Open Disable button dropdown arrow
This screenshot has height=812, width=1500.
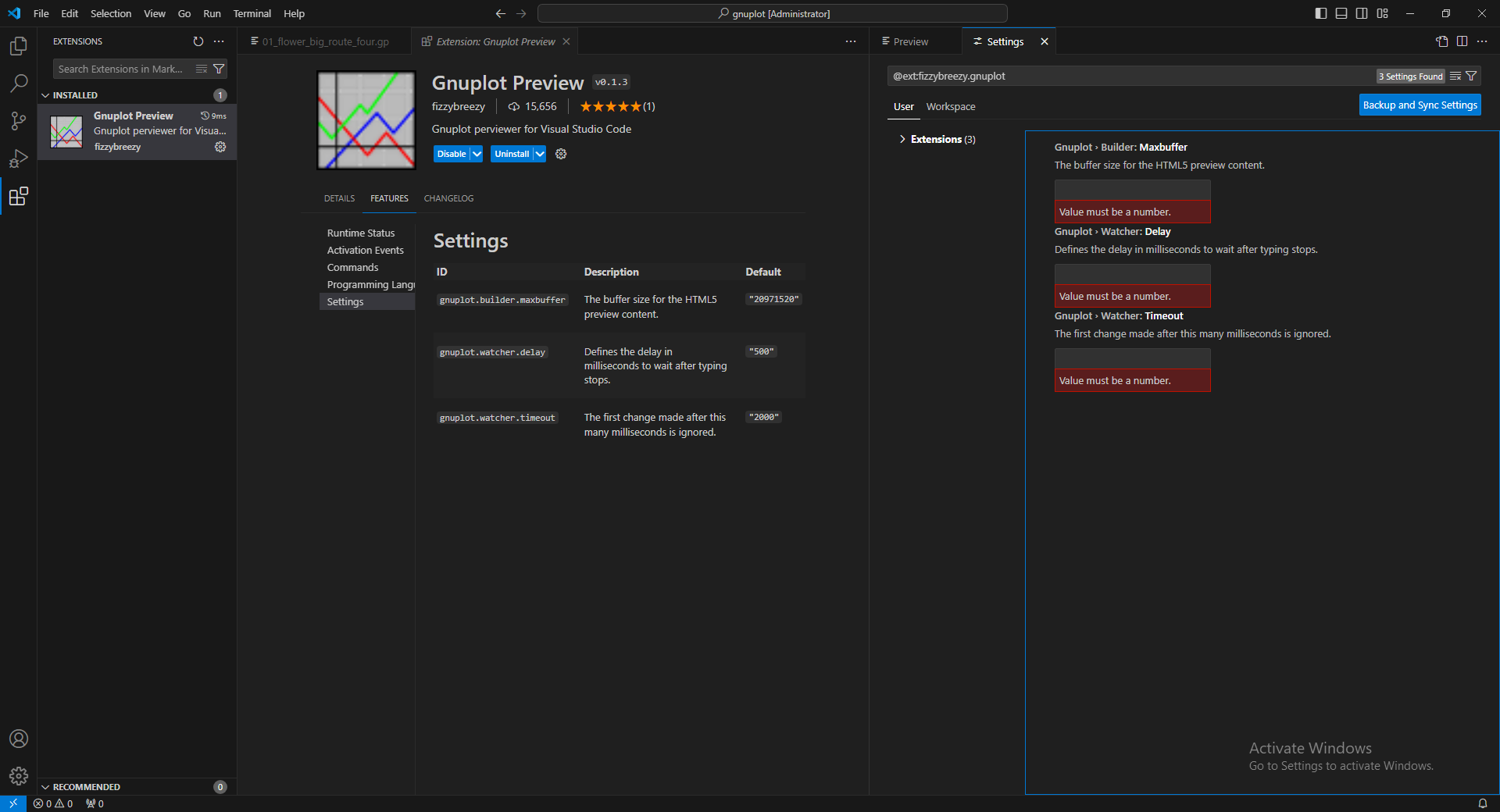pyautogui.click(x=477, y=154)
